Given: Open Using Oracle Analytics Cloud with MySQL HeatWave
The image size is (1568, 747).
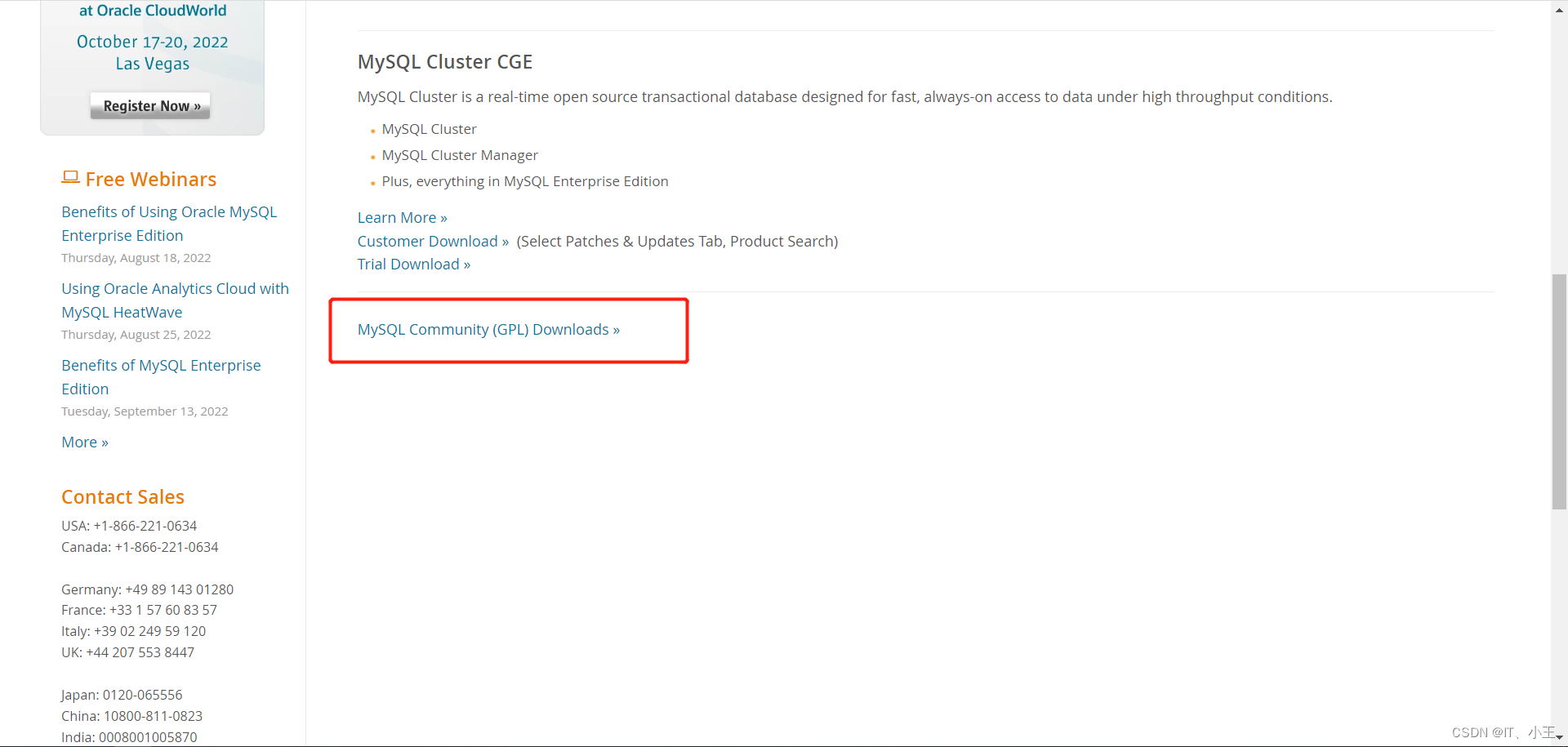Looking at the screenshot, I should tap(175, 300).
